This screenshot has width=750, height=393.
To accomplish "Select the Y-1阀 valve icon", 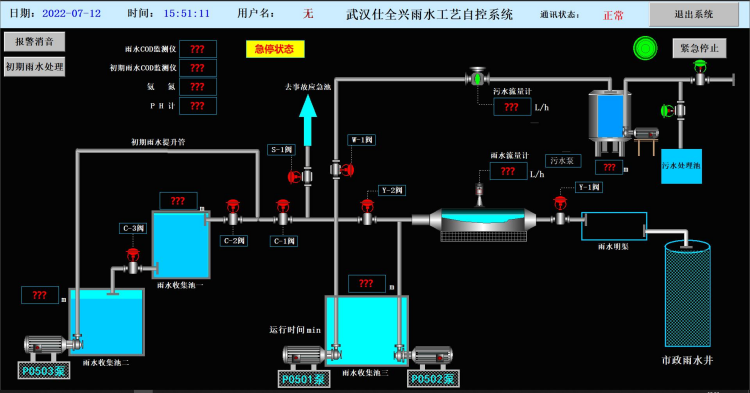I will click(560, 210).
